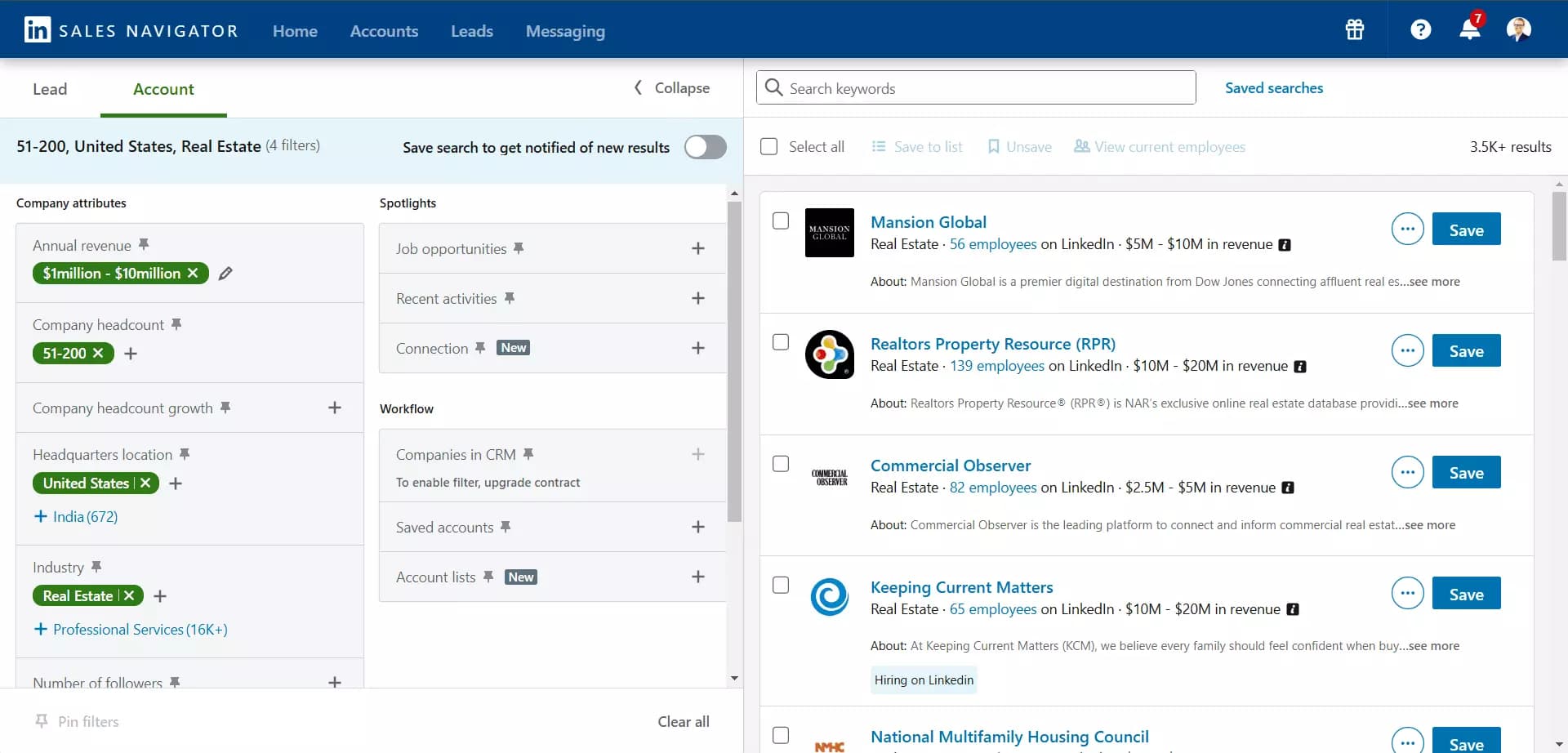The height and width of the screenshot is (753, 1568).
Task: Select the Commercial Observer checkbox
Action: coord(781,464)
